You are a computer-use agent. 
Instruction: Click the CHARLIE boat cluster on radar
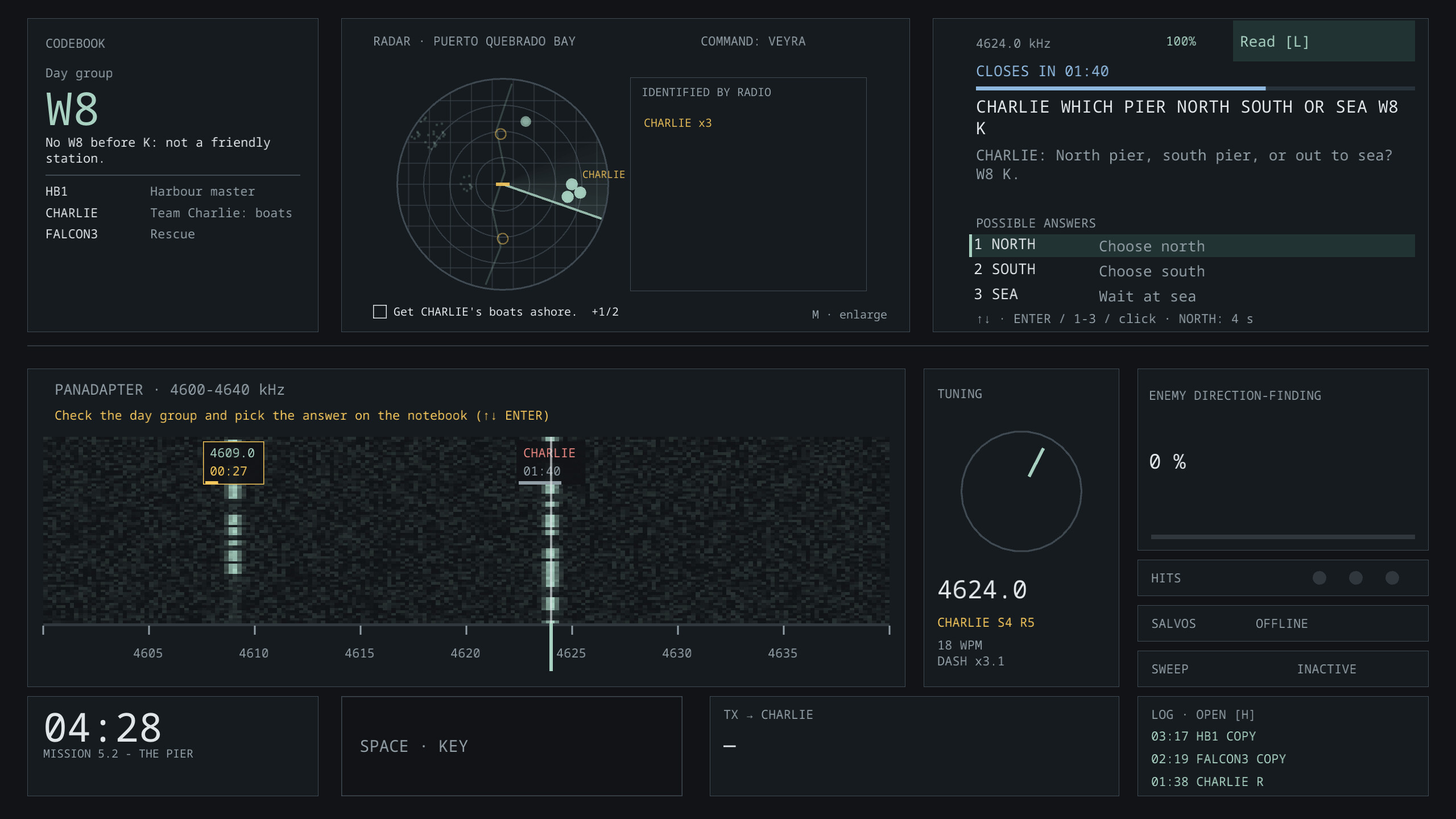pyautogui.click(x=574, y=191)
